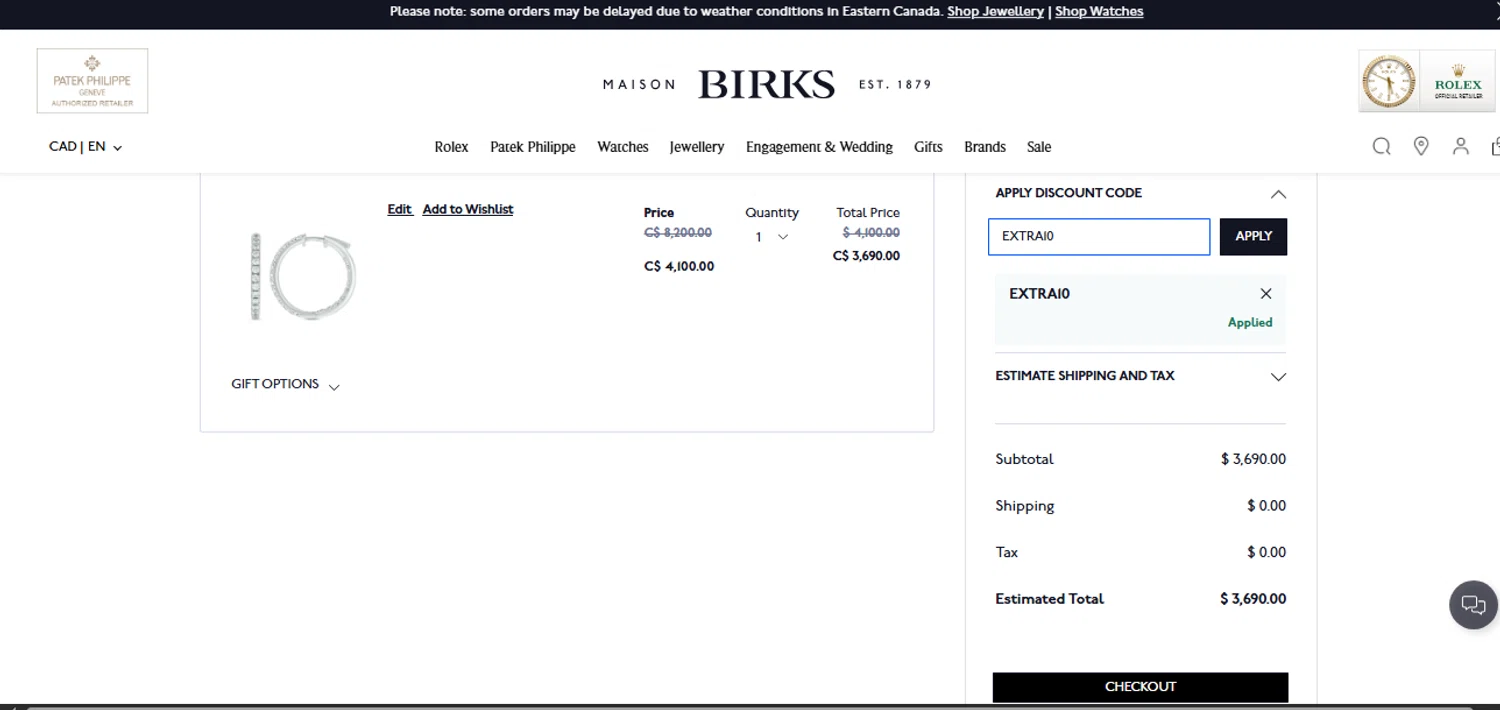Follow the Shop Watches banner link
1500x710 pixels.
pyautogui.click(x=1099, y=12)
